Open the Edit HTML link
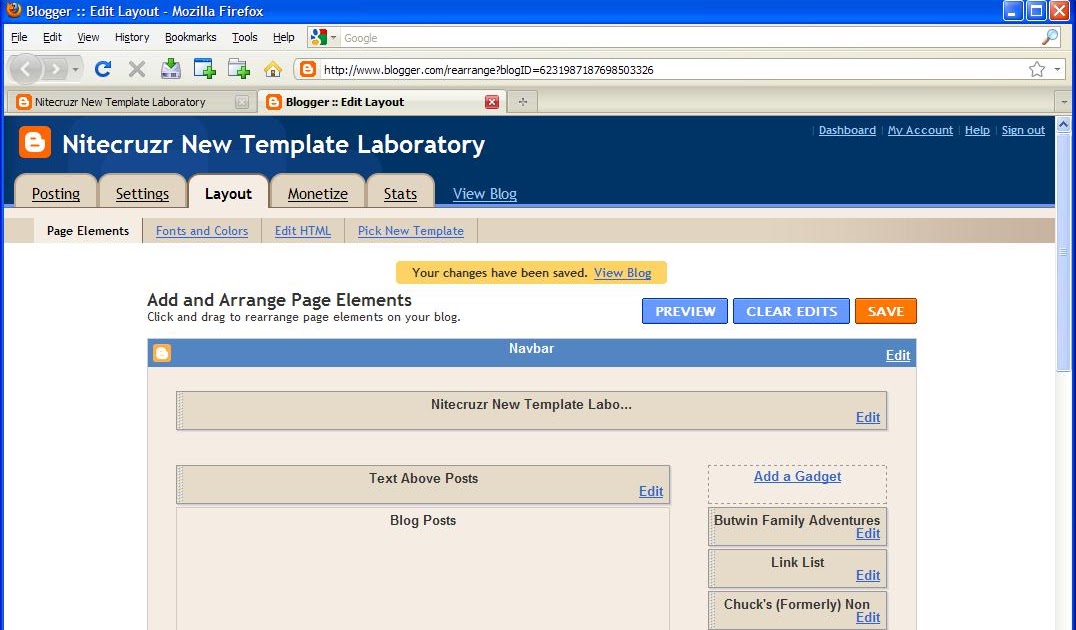The height and width of the screenshot is (630, 1076). tap(303, 231)
